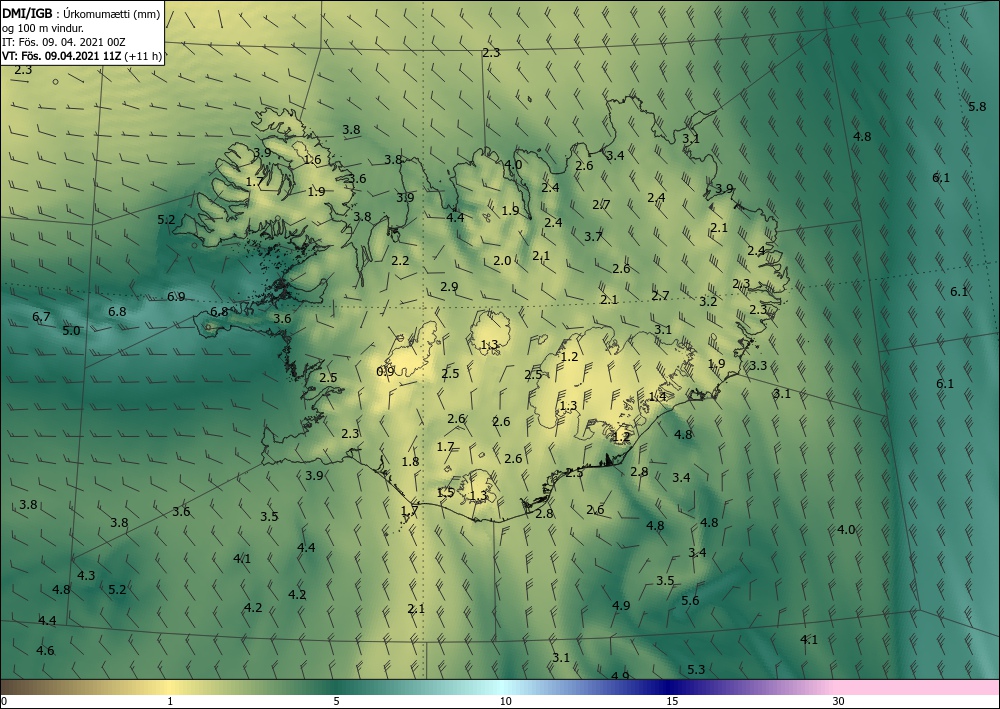Click the '3.7' value on the map
Image resolution: width=1000 pixels, height=709 pixels.
[x=593, y=237]
